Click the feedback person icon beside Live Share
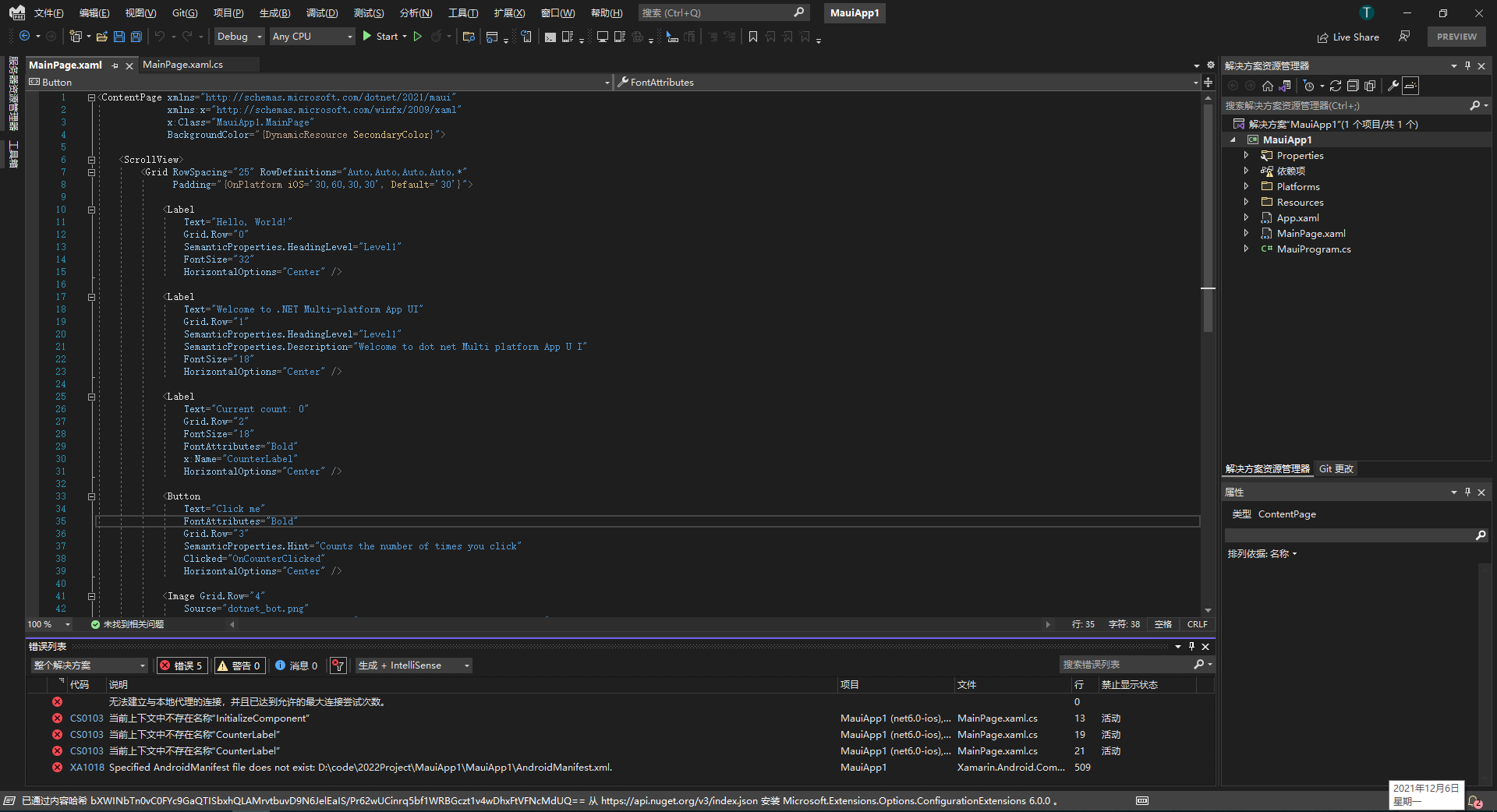 point(1404,37)
